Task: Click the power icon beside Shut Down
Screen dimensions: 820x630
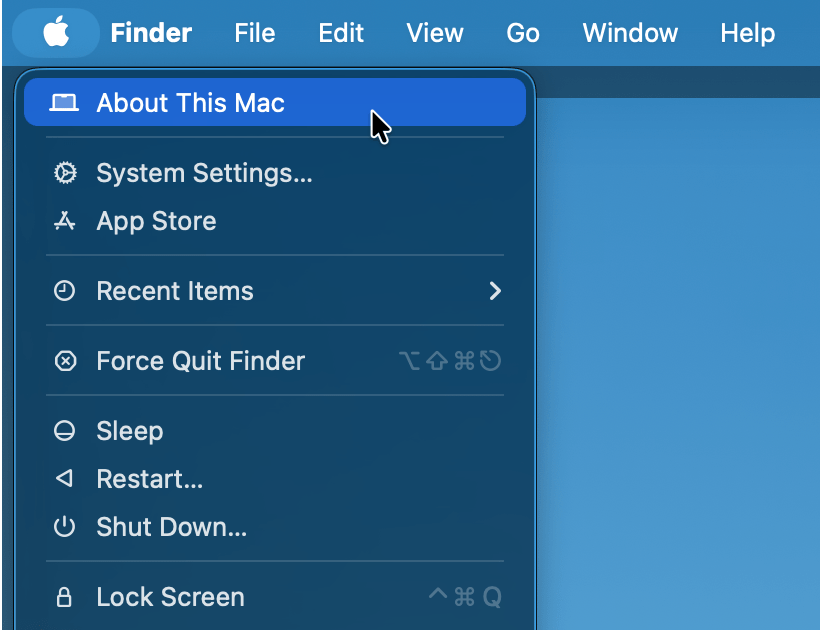Action: (x=64, y=526)
